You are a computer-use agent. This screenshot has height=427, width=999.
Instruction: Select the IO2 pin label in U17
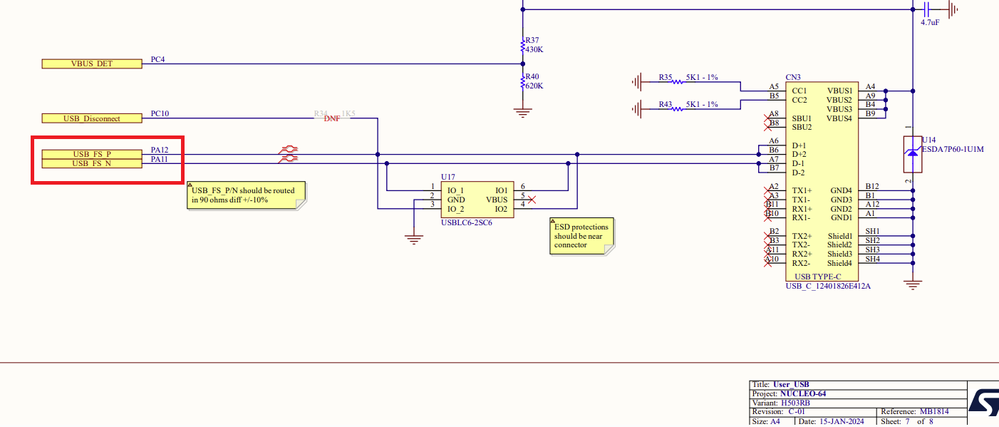(502, 209)
